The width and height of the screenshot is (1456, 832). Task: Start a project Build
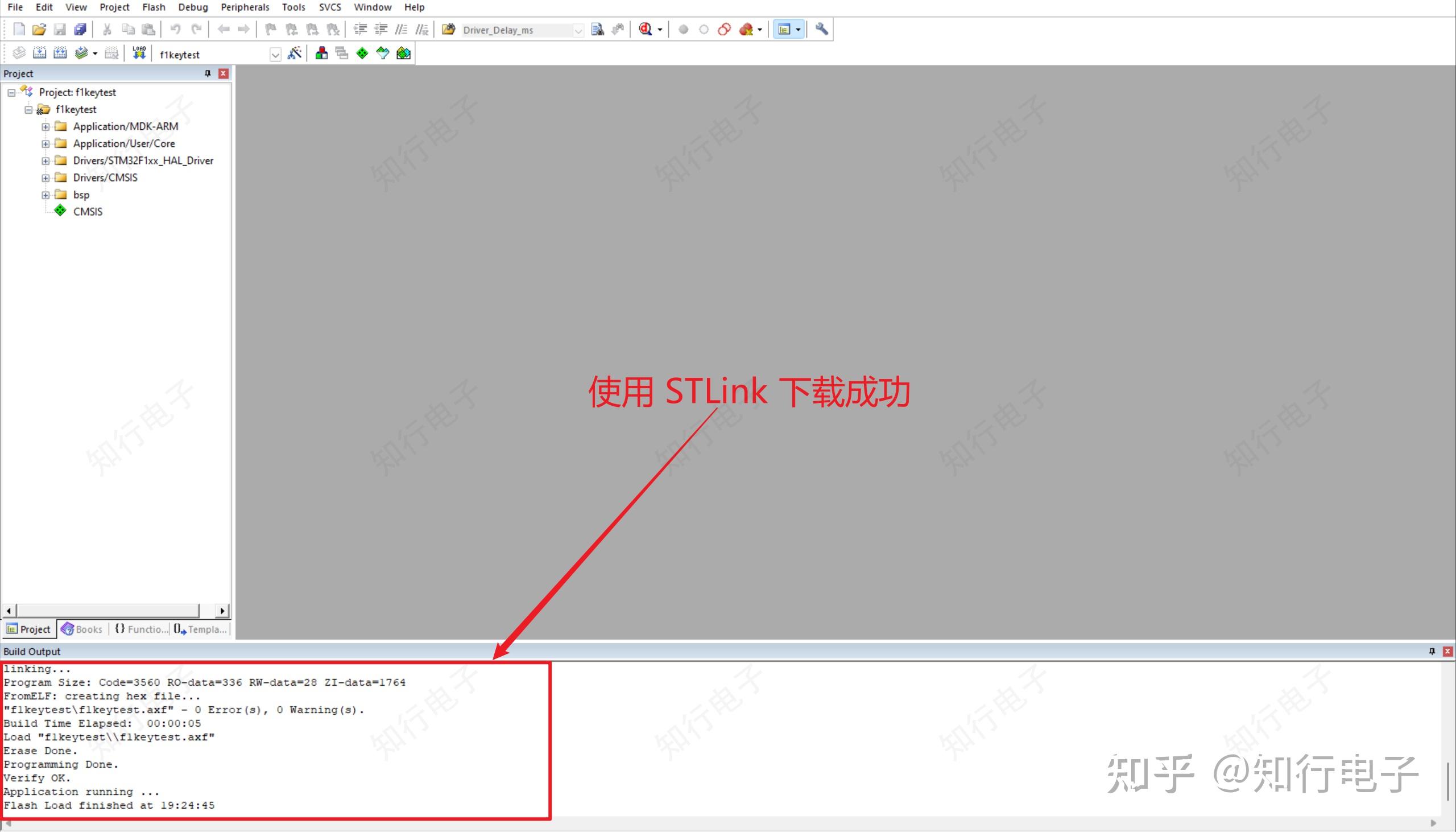point(40,52)
